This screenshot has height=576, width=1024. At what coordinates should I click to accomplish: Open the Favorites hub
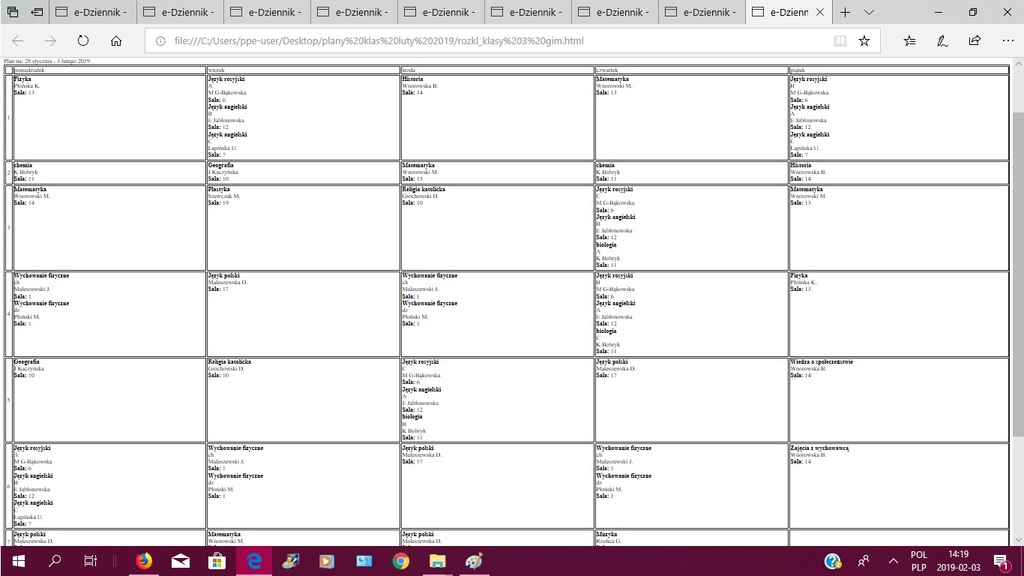909,41
